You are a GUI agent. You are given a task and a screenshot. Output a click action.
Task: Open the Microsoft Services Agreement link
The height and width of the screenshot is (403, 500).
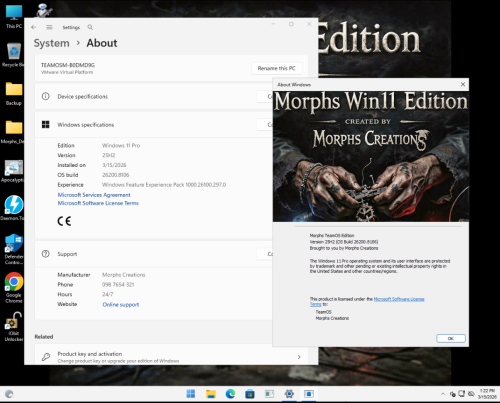click(x=94, y=195)
